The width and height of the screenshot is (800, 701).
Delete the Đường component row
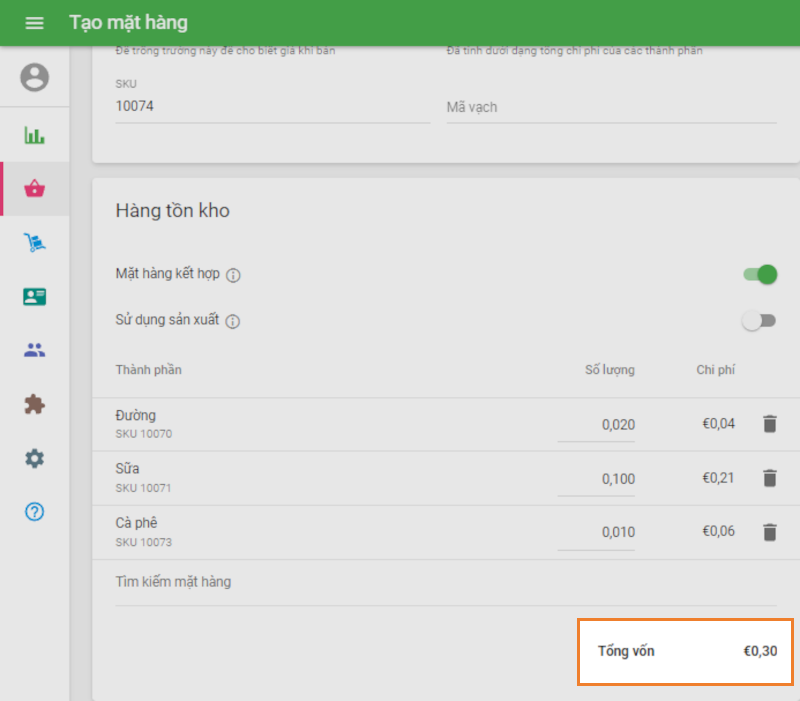pyautogui.click(x=769, y=424)
